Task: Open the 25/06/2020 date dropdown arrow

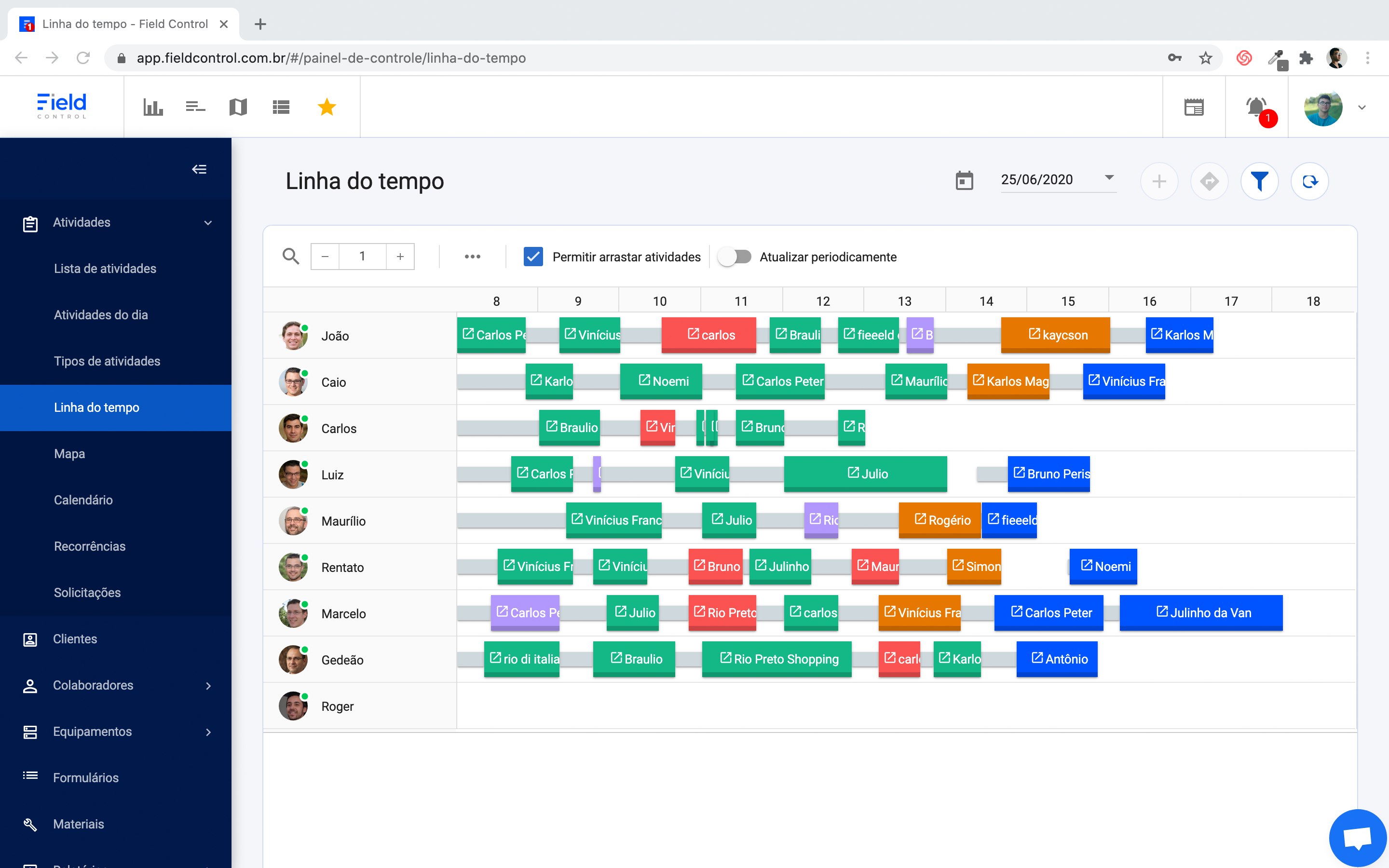Action: click(1109, 178)
